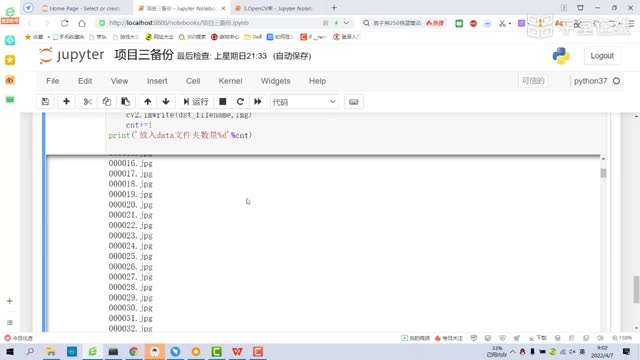640x360 pixels.
Task: Click the sidebar plus add icon
Action: (10, 301)
